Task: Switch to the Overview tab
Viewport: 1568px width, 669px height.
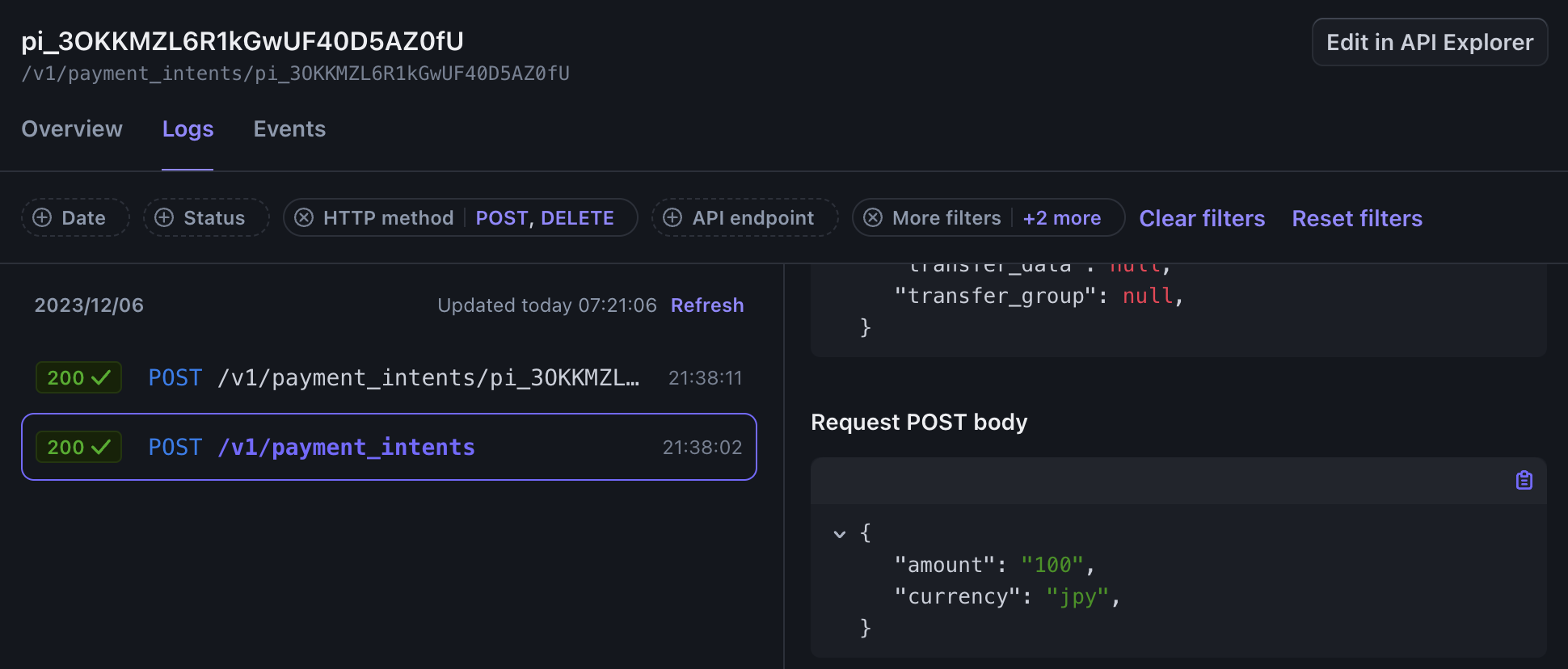Action: pos(72,129)
